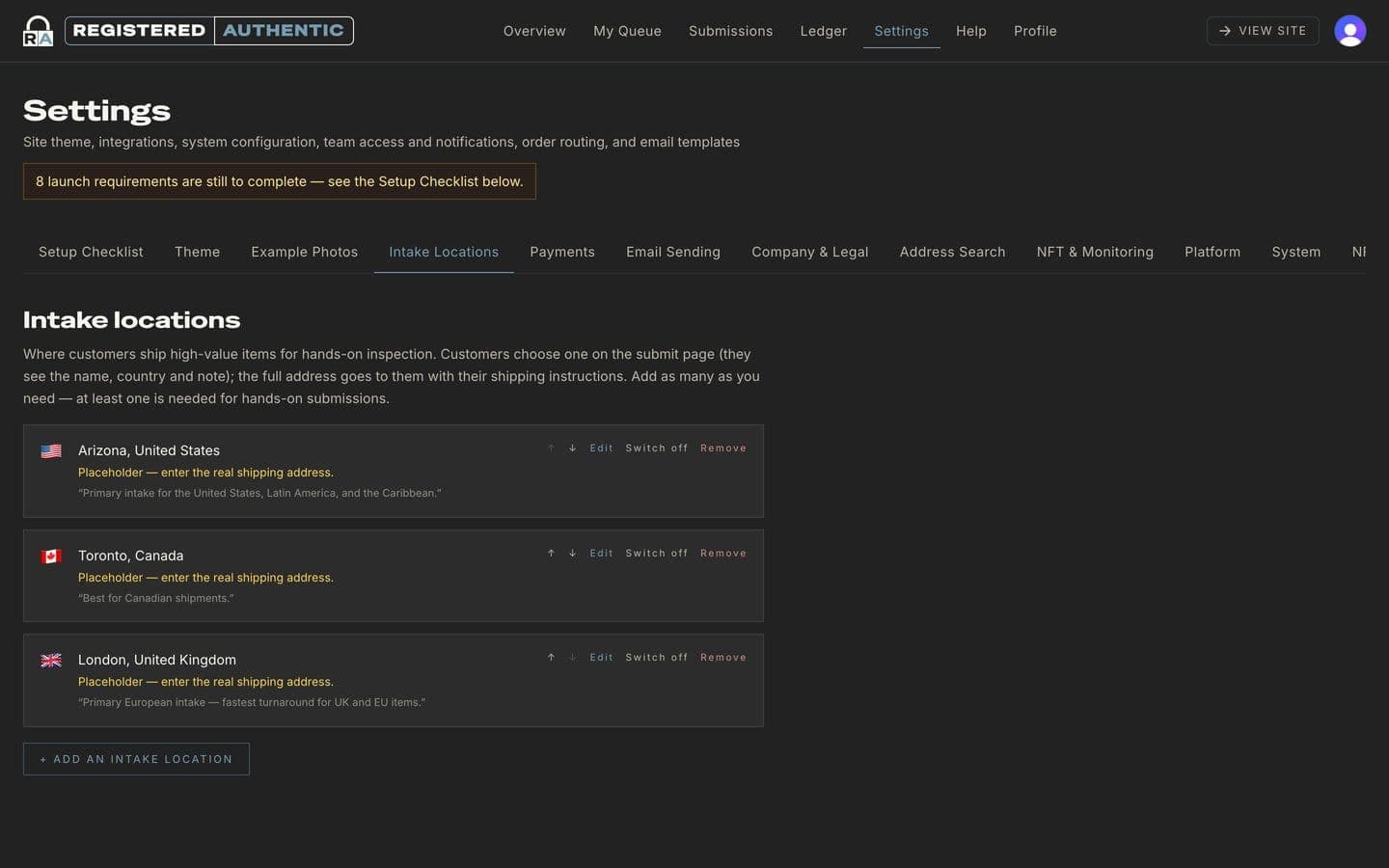1389x868 pixels.
Task: Click the Canada flag icon
Action: 51,556
